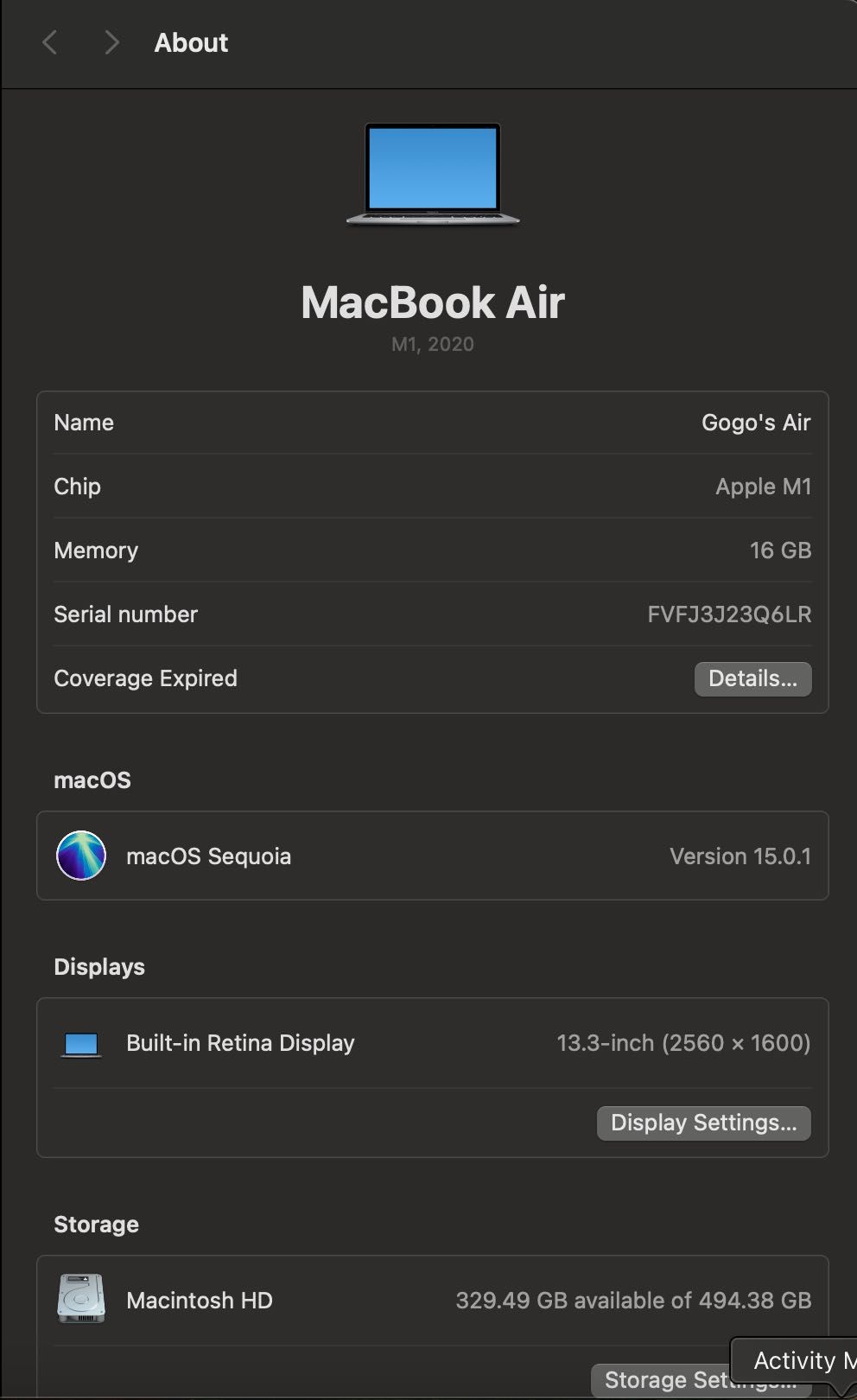
Task: Click the macOS section heading
Action: [x=92, y=780]
